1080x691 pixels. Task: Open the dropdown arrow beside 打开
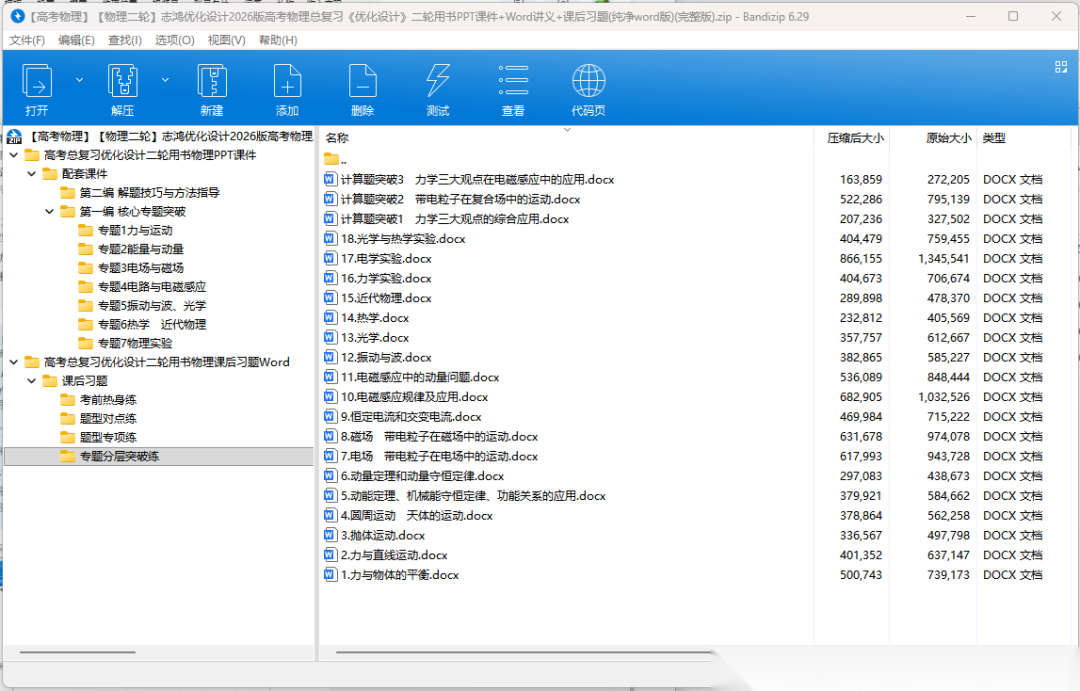point(79,79)
